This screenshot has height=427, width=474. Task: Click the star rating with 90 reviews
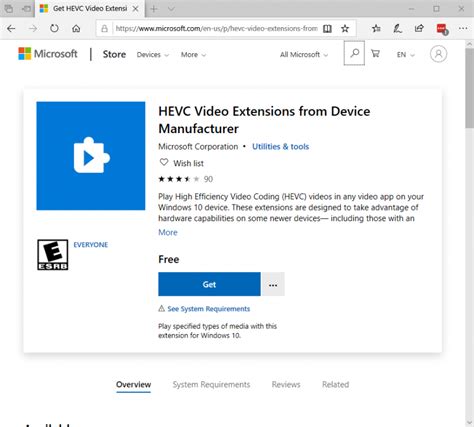point(185,179)
